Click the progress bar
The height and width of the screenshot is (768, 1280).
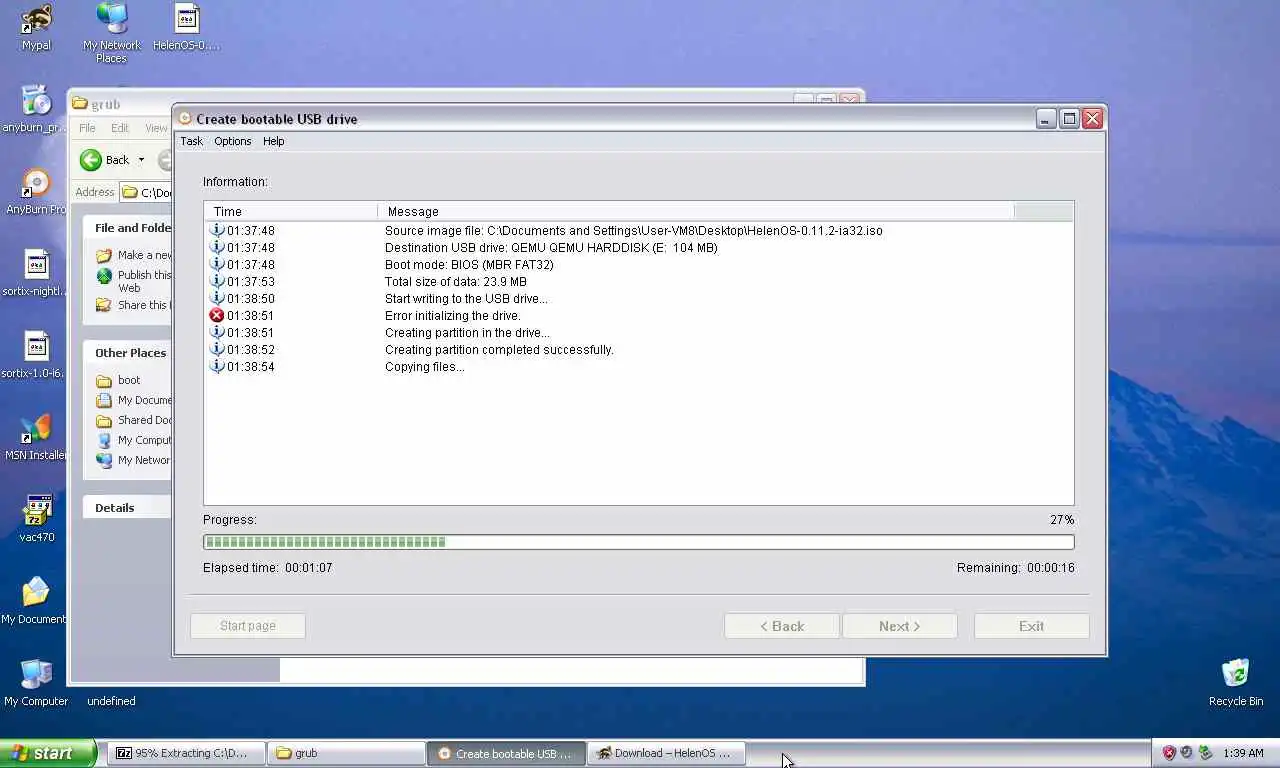(638, 542)
